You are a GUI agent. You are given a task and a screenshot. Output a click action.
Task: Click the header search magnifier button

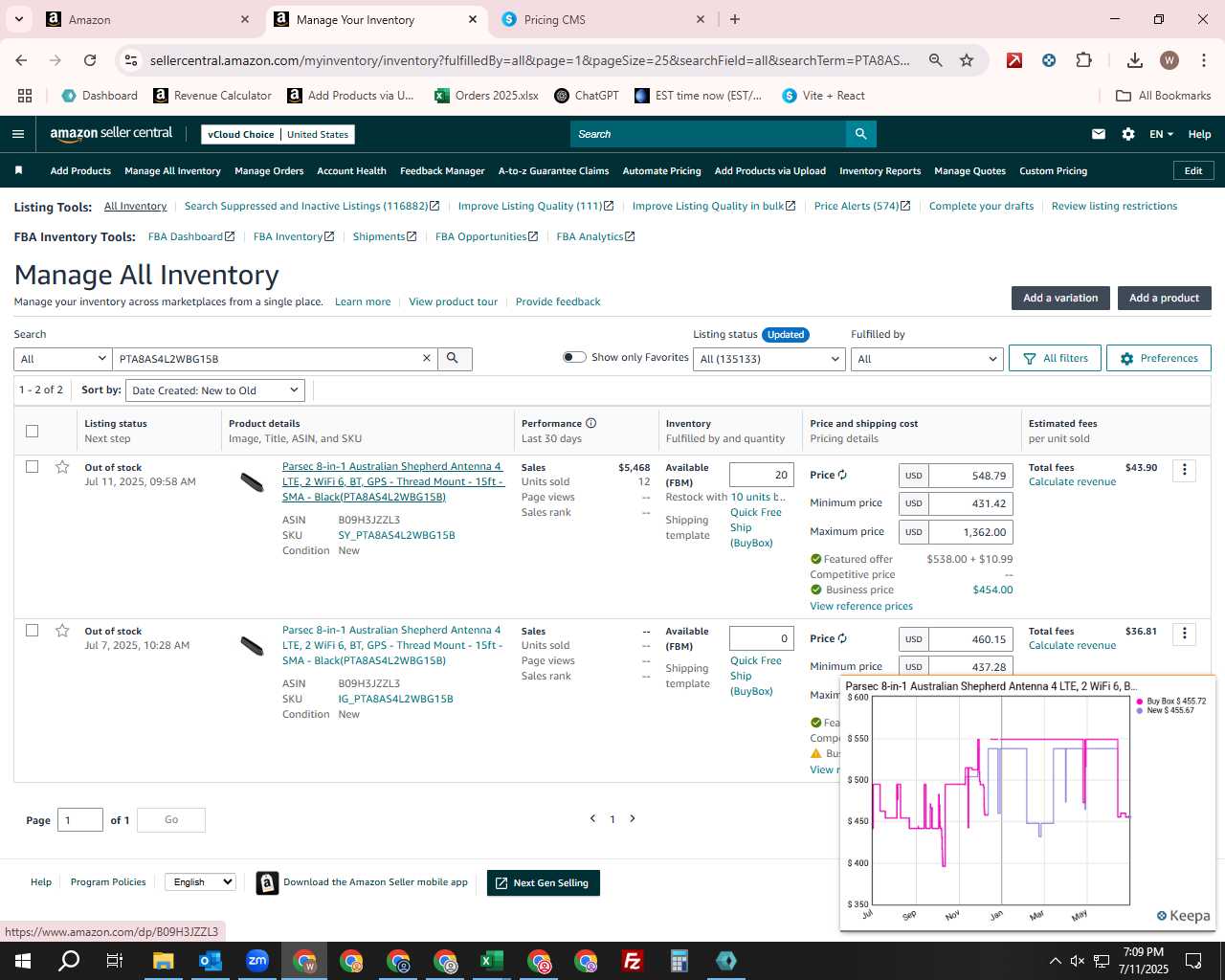click(860, 134)
